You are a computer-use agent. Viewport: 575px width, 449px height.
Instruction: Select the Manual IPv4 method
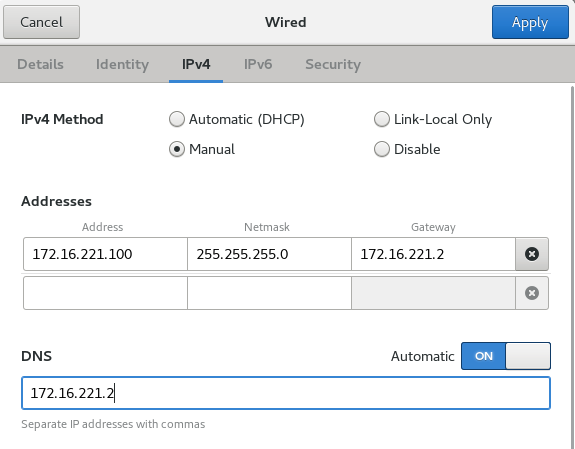point(202,149)
